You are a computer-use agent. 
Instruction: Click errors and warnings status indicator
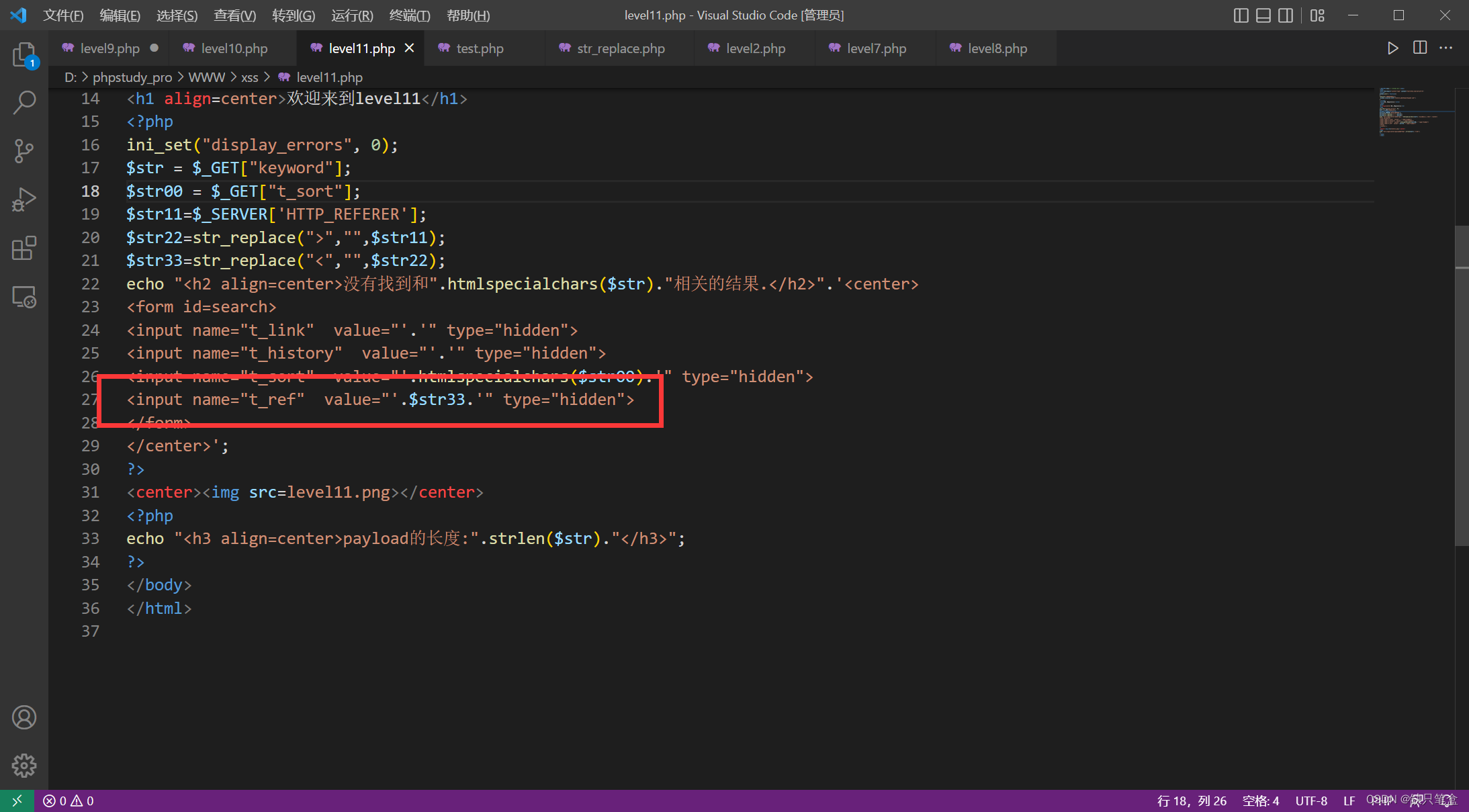point(69,801)
